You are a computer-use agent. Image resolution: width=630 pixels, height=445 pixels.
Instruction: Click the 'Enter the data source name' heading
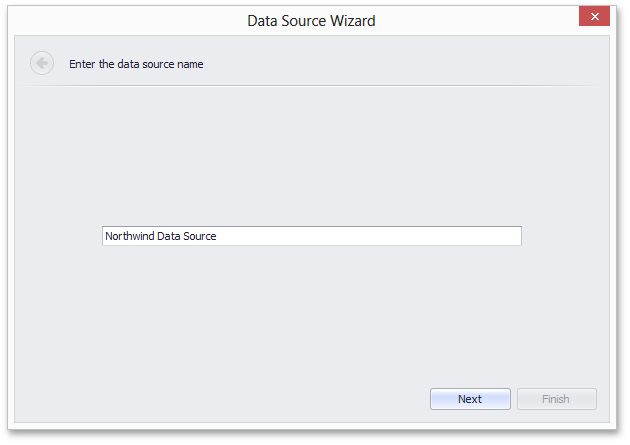click(136, 64)
